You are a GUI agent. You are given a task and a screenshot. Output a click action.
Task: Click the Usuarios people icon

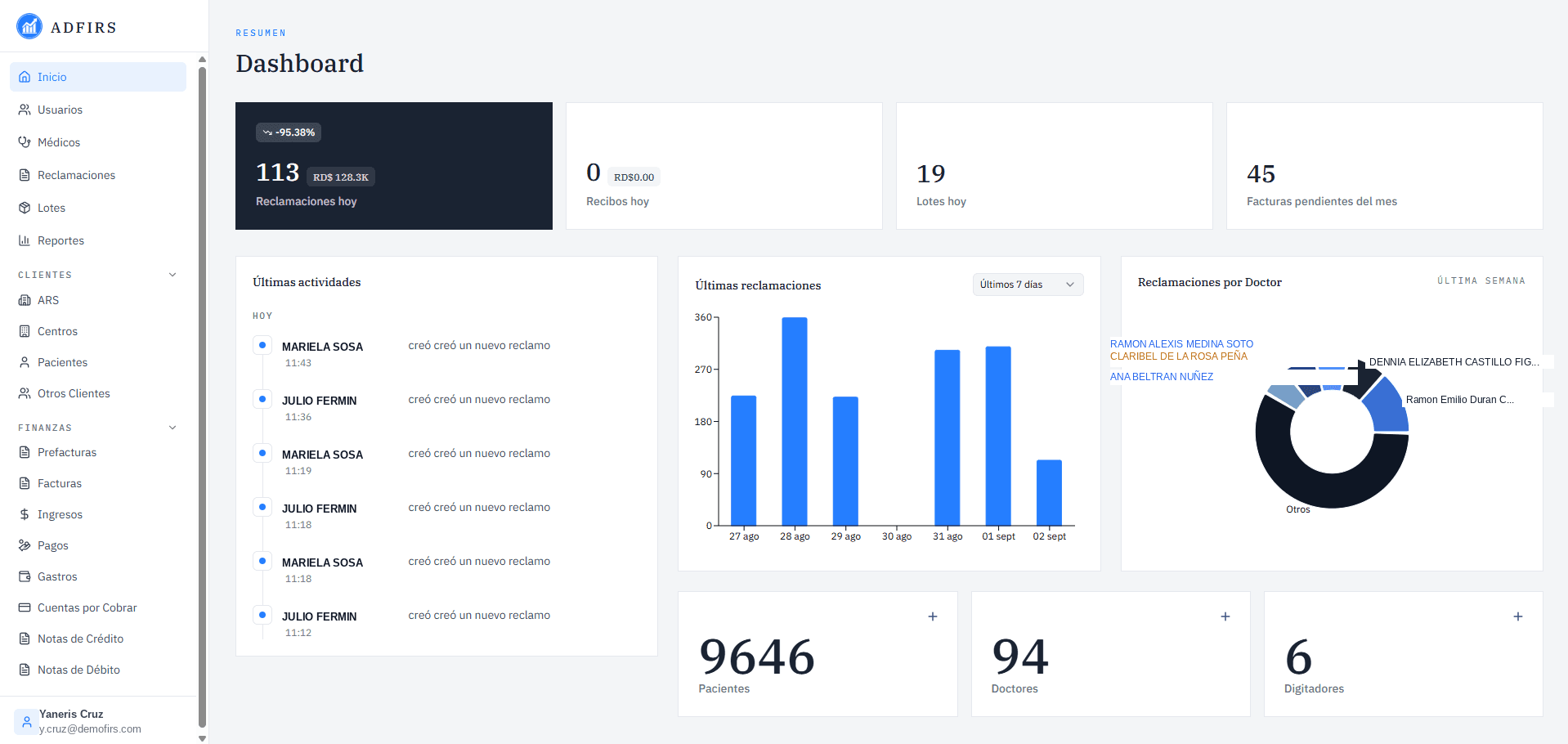[x=25, y=110]
